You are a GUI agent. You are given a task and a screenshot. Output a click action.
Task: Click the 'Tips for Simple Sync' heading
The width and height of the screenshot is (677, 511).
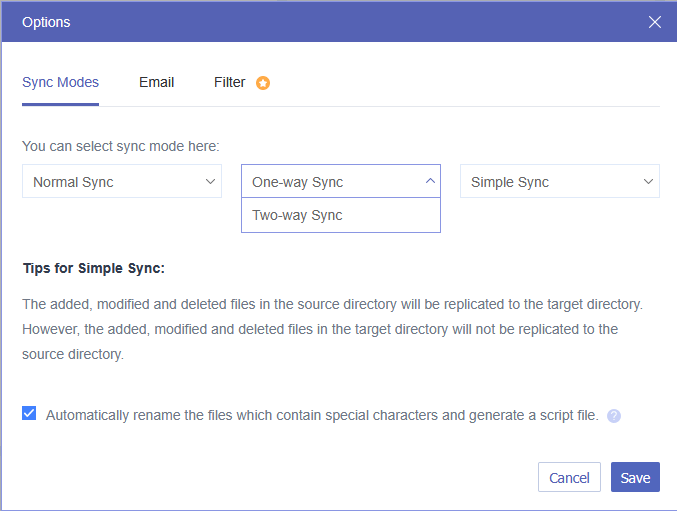click(94, 269)
